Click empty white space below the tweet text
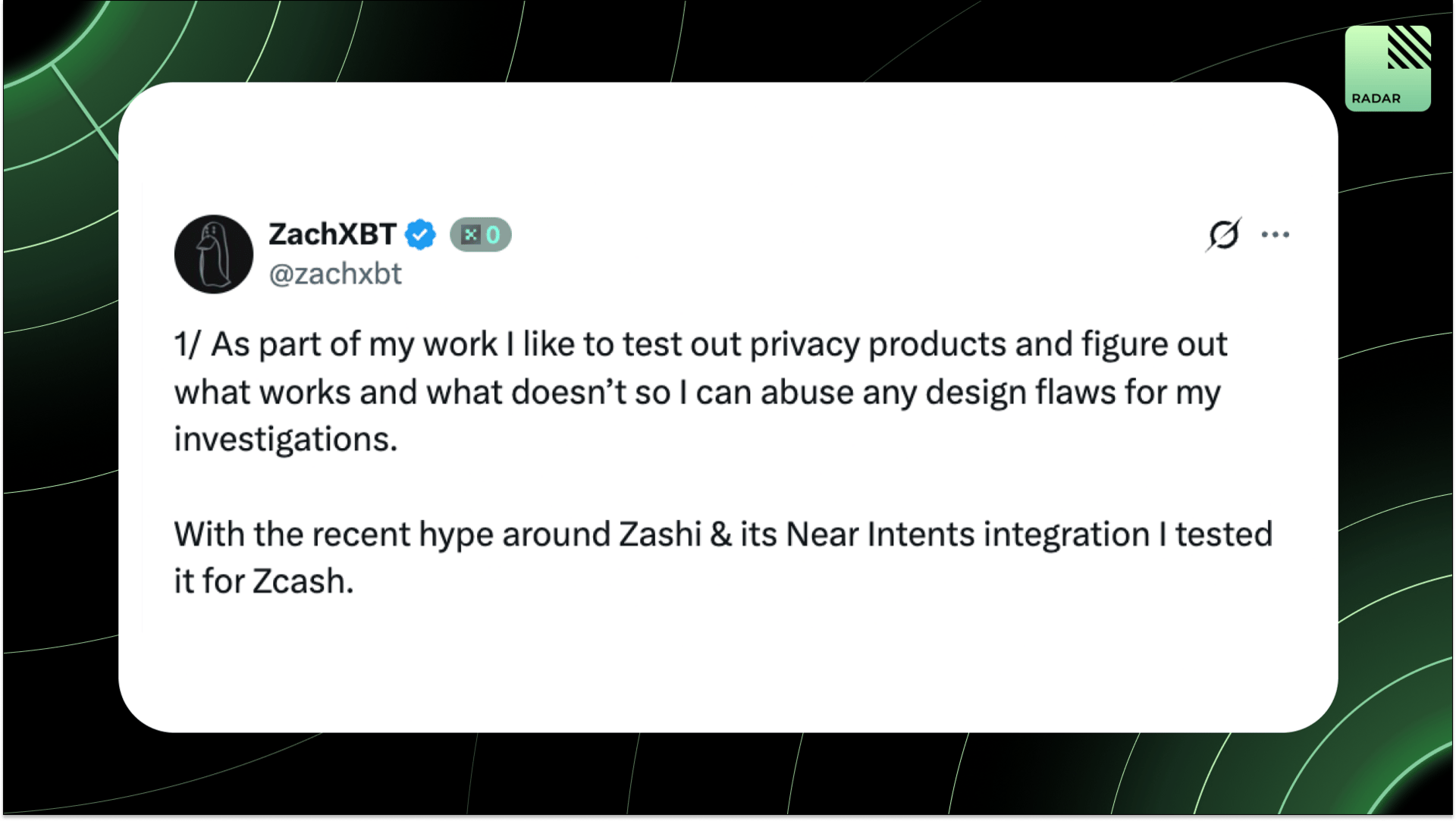 728,667
